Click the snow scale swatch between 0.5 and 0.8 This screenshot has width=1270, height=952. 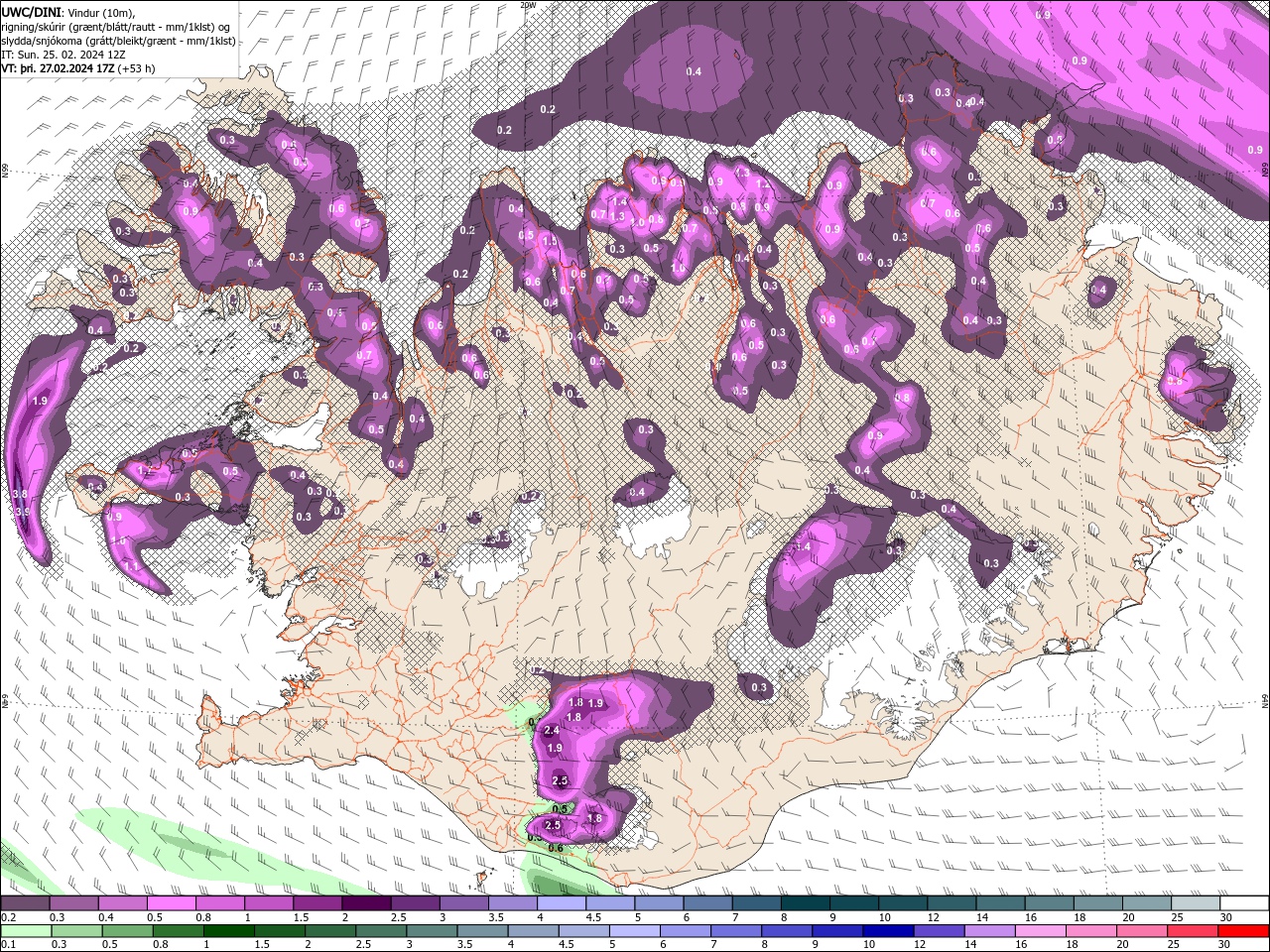click(x=173, y=903)
